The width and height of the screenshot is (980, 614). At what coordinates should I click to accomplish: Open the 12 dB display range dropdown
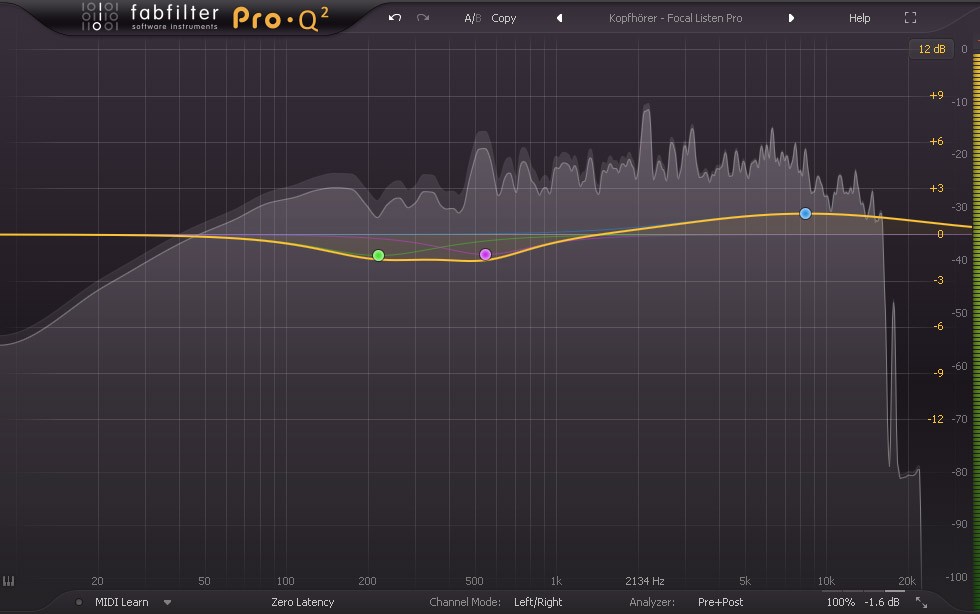click(930, 49)
